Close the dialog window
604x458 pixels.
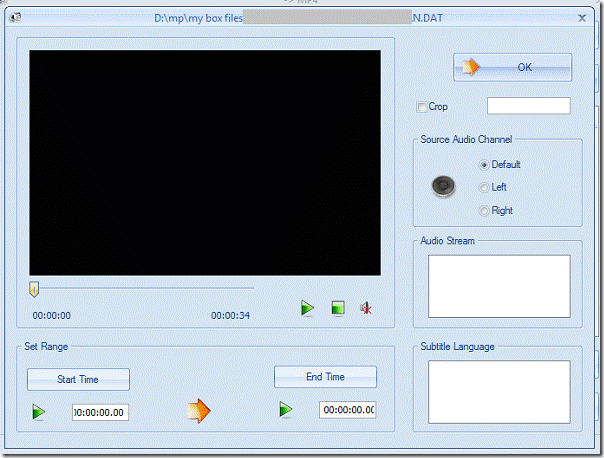[x=582, y=18]
